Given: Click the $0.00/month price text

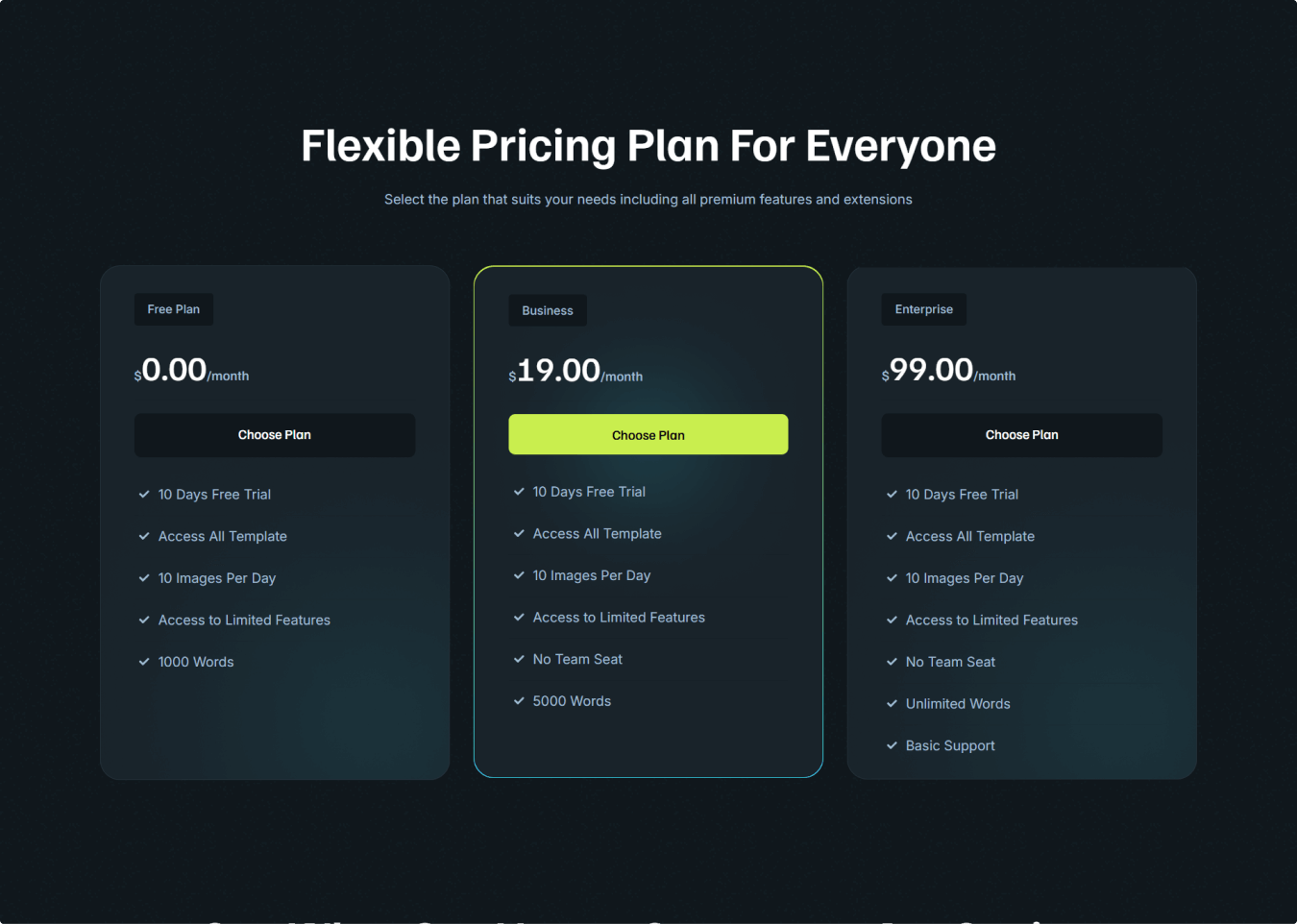Looking at the screenshot, I should click(191, 370).
